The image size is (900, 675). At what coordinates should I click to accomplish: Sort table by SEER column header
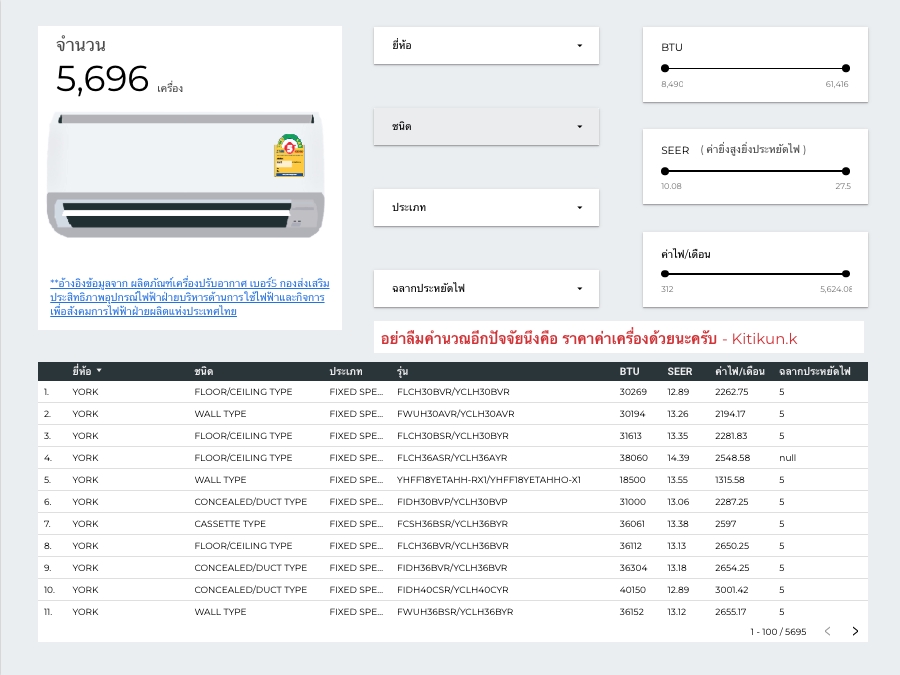click(679, 371)
